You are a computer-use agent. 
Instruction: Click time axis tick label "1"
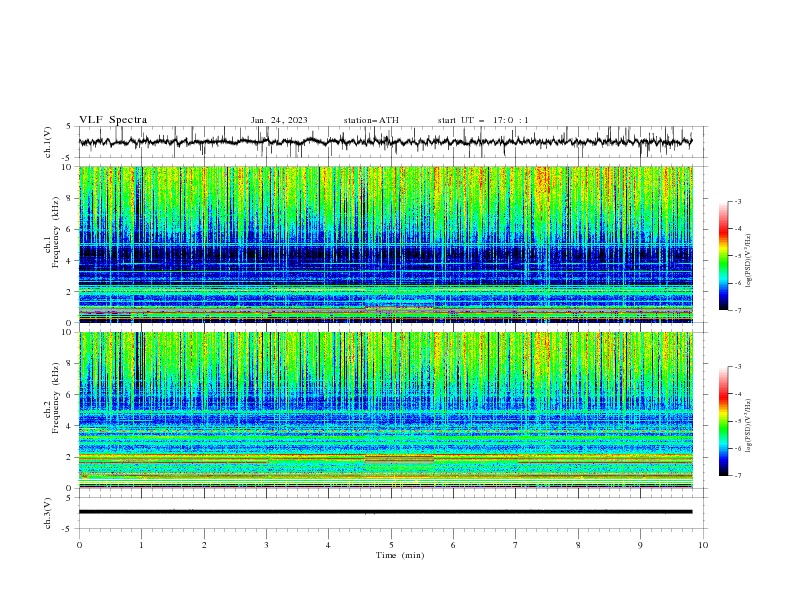tap(141, 545)
